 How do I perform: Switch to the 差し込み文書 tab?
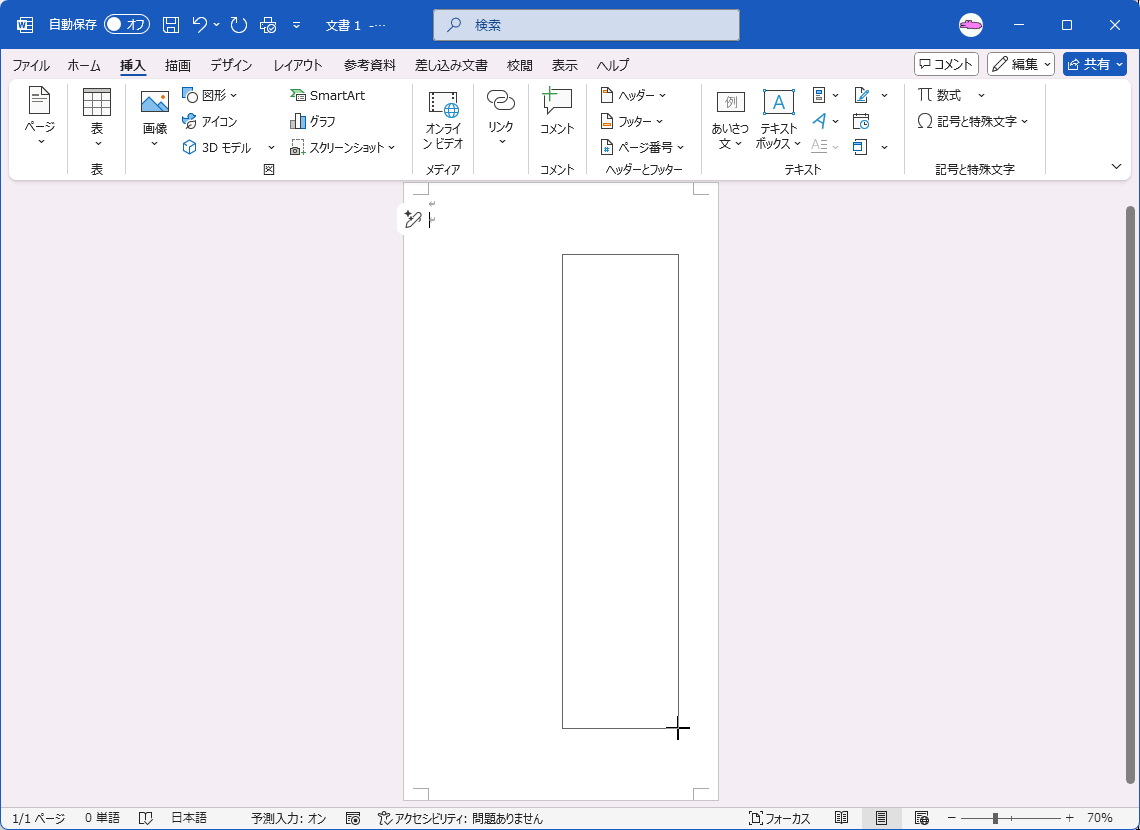[451, 65]
